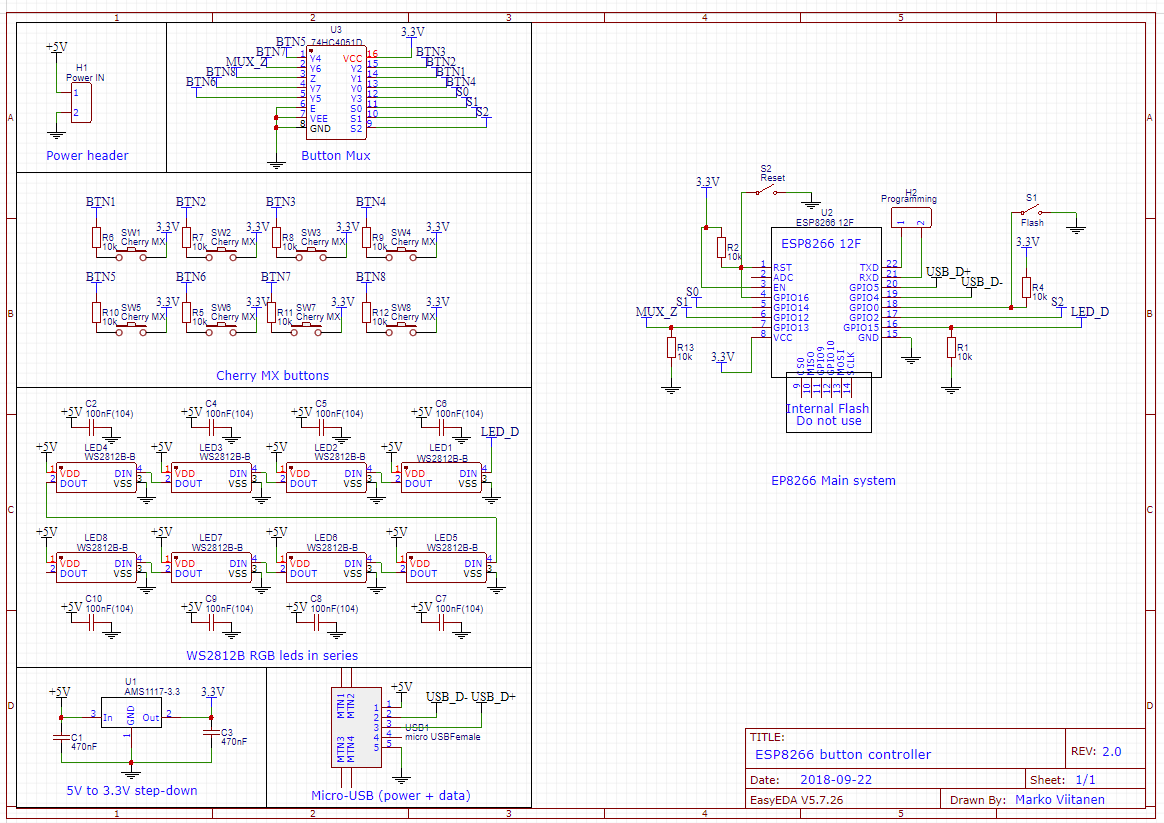
Task: Select the H2 Programming header
Action: (910, 217)
